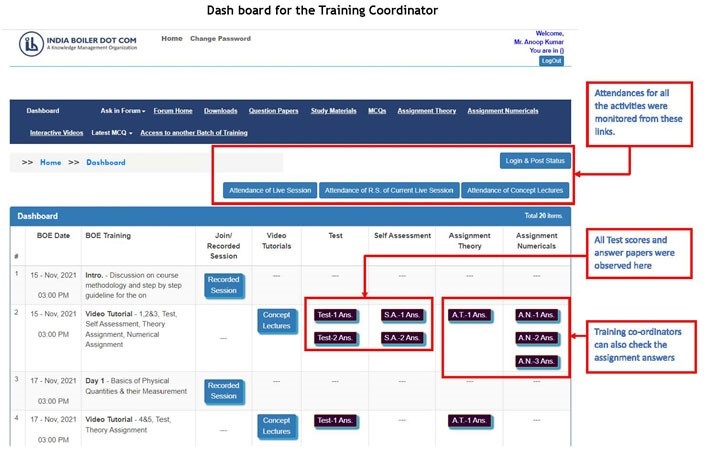The width and height of the screenshot is (704, 454).
Task: Click the Login & Post Status button
Action: pos(534,160)
